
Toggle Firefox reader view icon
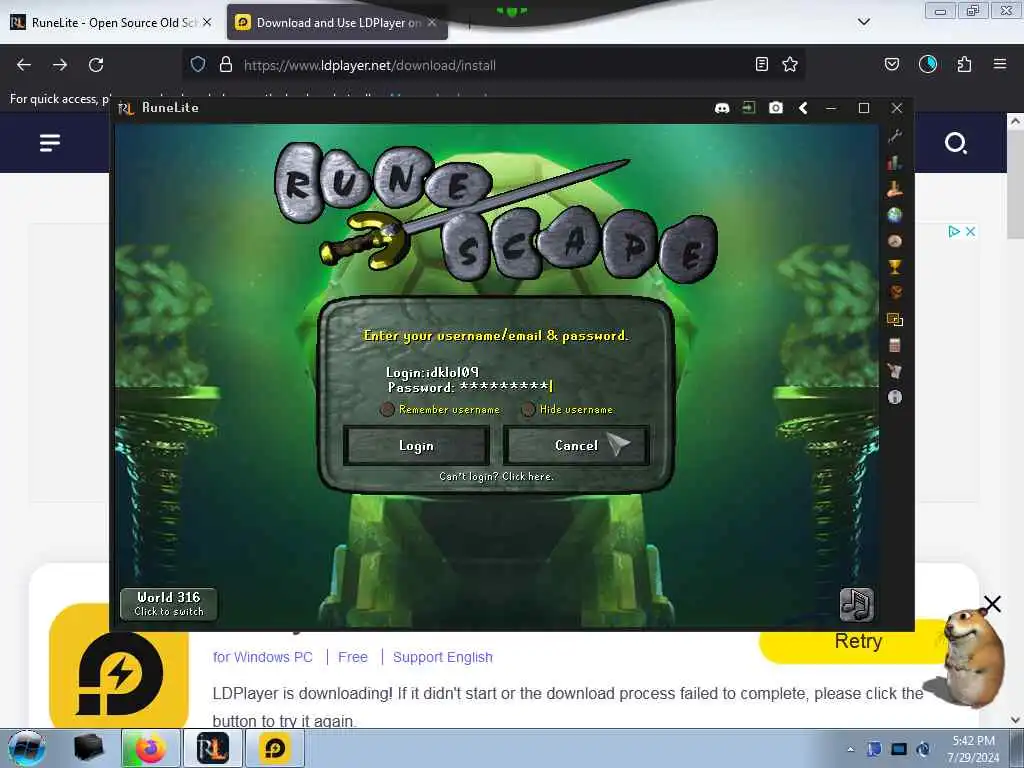tap(761, 64)
